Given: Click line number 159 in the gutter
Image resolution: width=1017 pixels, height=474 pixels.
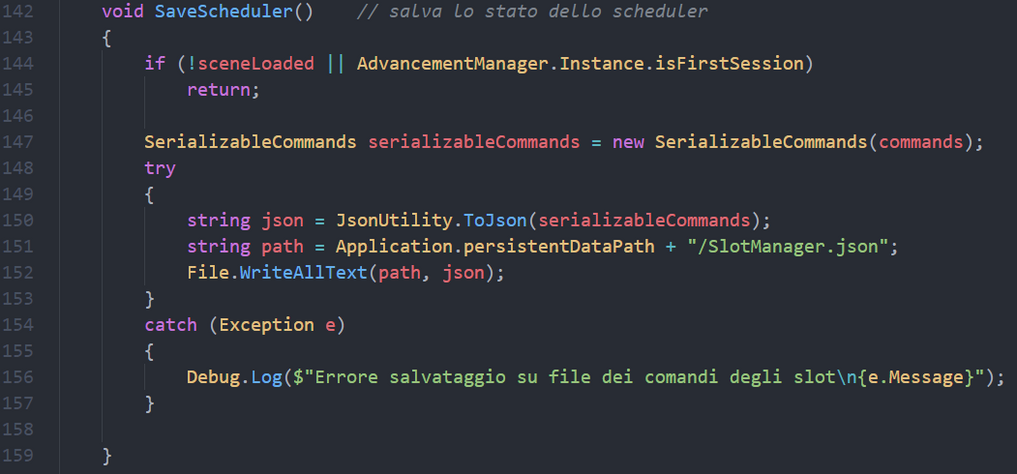Looking at the screenshot, I should (18, 455).
